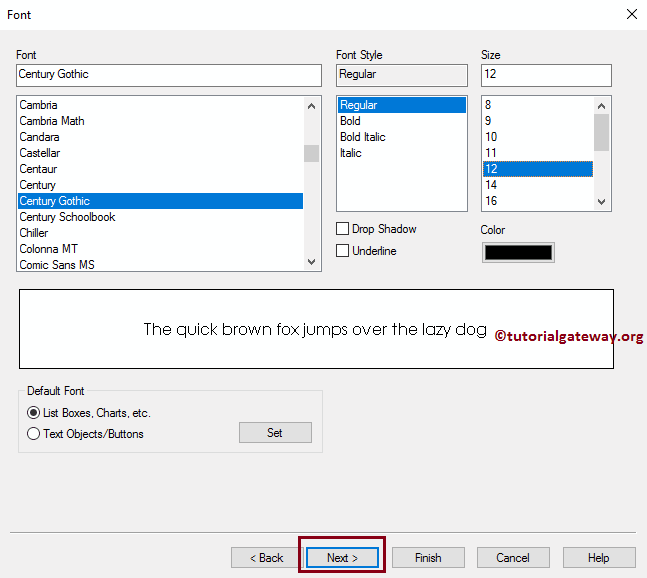The width and height of the screenshot is (647, 578).
Task: Select the Chiller font
Action: [x=161, y=233]
